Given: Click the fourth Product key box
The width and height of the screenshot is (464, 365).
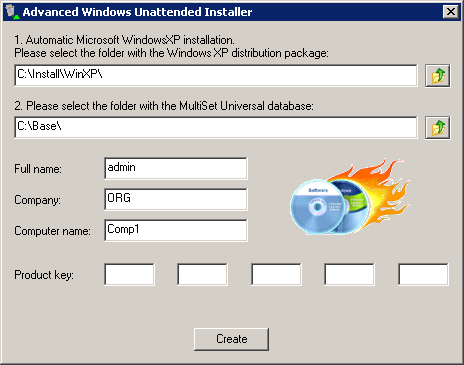Looking at the screenshot, I should [x=349, y=274].
